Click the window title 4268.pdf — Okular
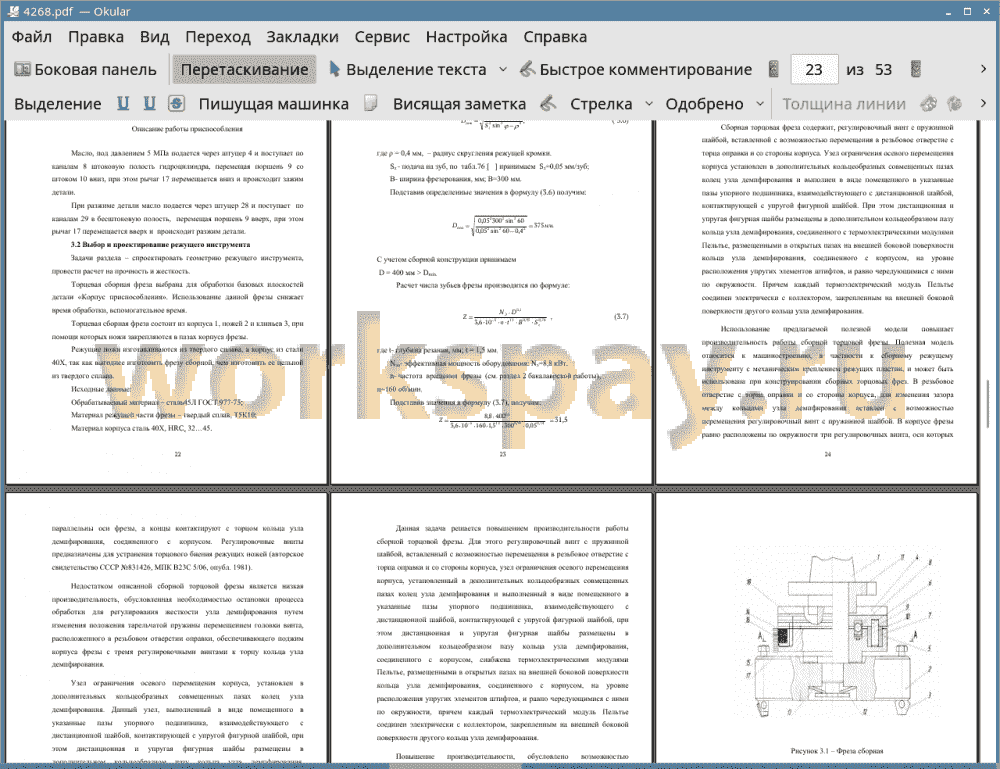Viewport: 1000px width, 769px height. click(77, 11)
